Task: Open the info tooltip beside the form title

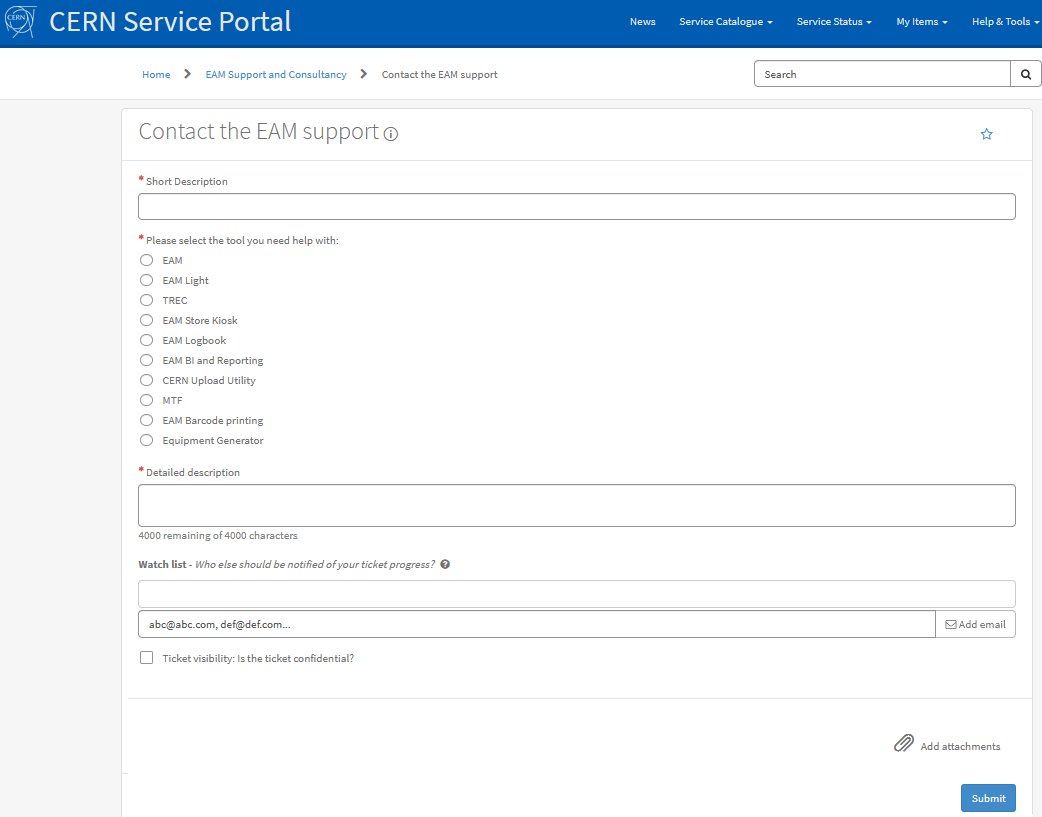Action: 390,134
